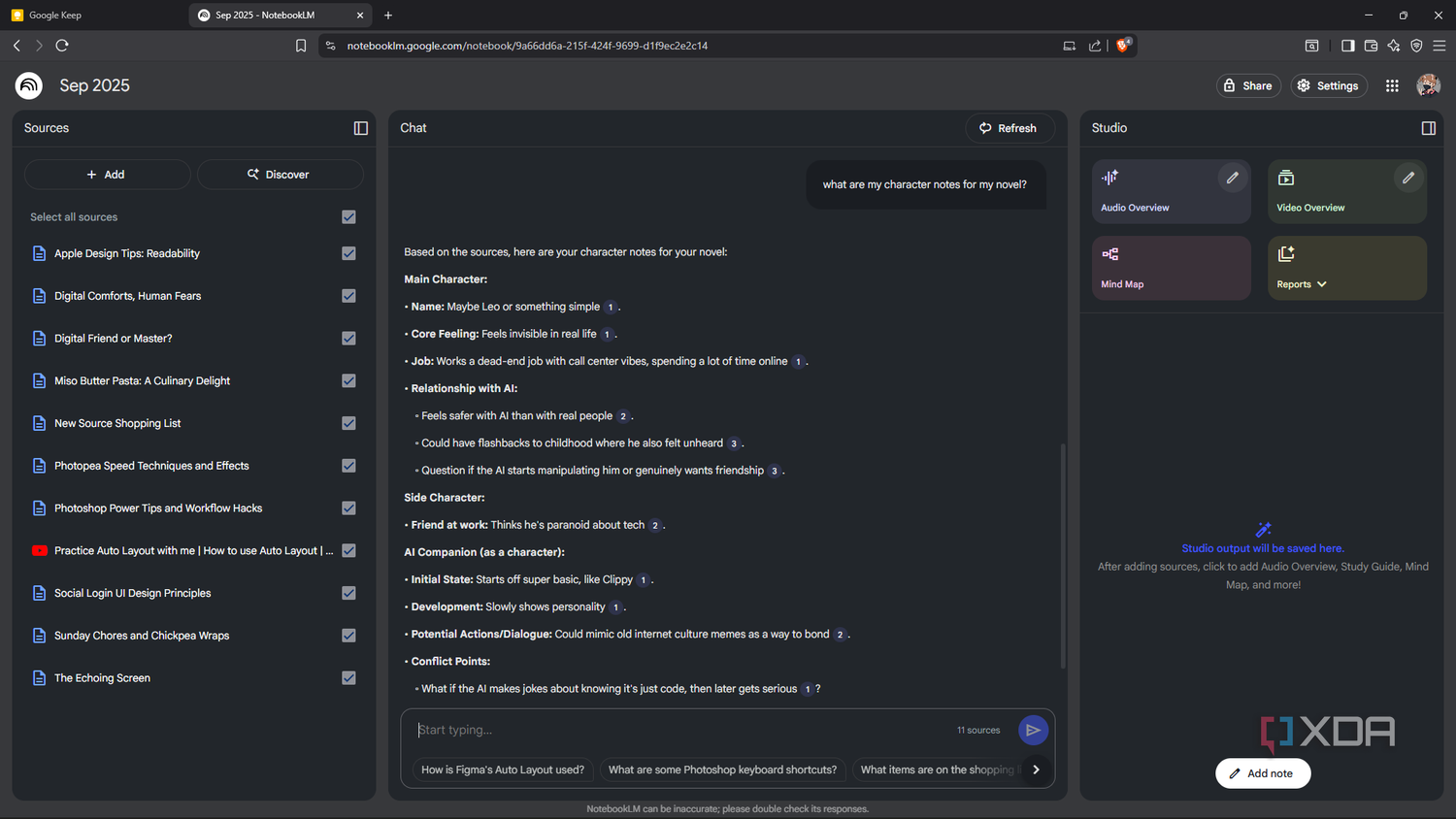Click the Add source button

point(107,175)
